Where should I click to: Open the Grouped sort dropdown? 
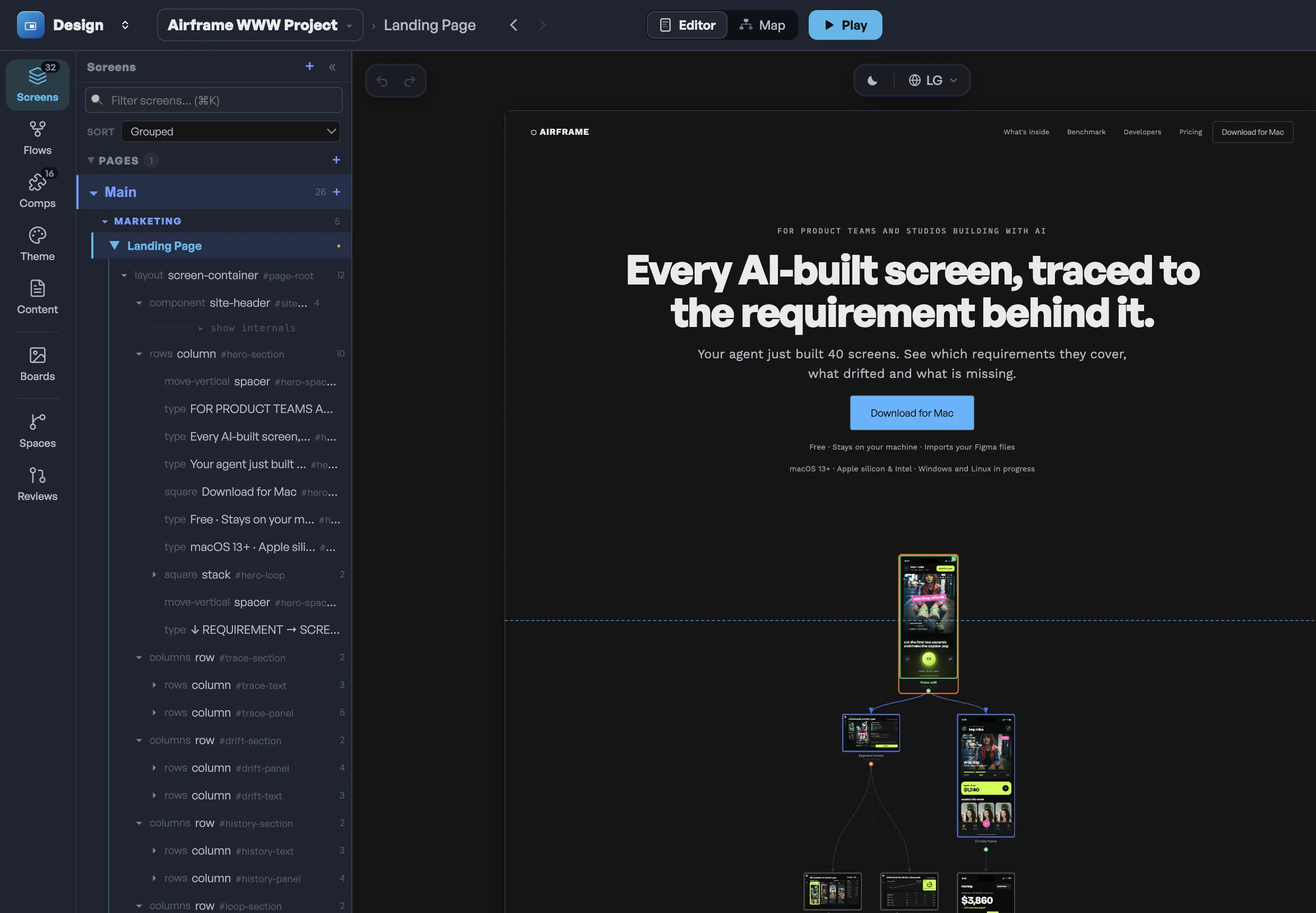point(230,132)
